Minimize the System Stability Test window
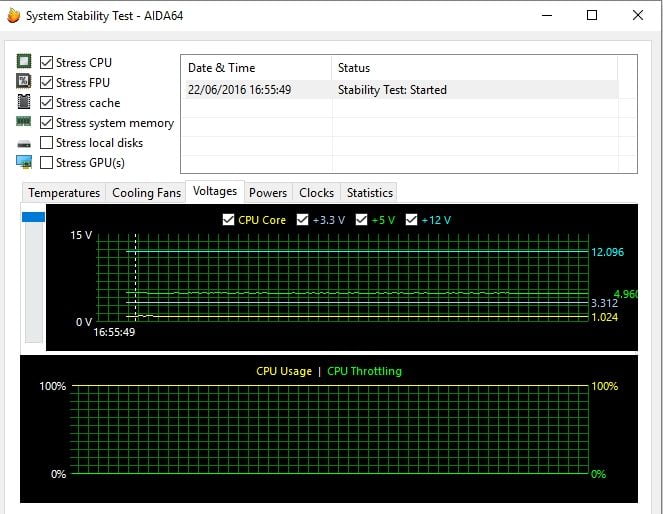Image resolution: width=663 pixels, height=514 pixels. pos(547,16)
